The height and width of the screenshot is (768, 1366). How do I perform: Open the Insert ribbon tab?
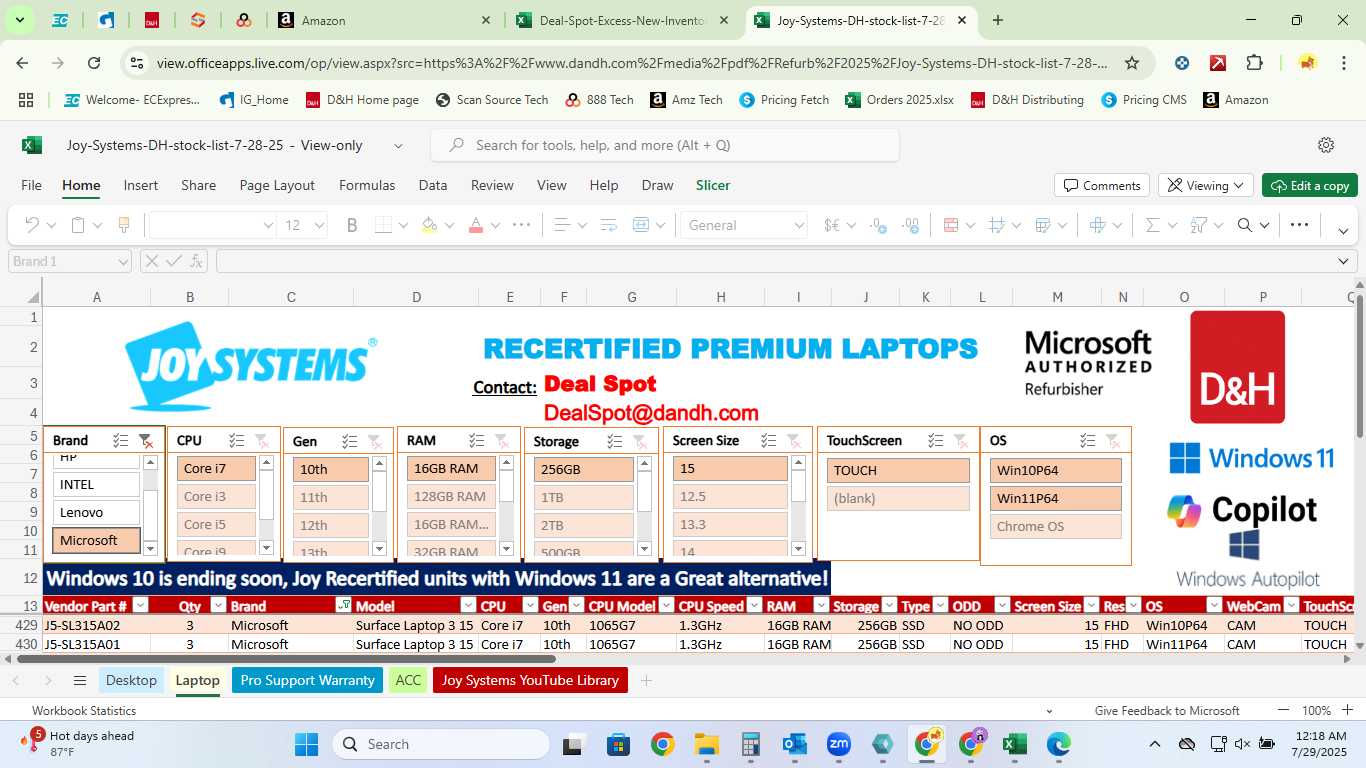(141, 185)
